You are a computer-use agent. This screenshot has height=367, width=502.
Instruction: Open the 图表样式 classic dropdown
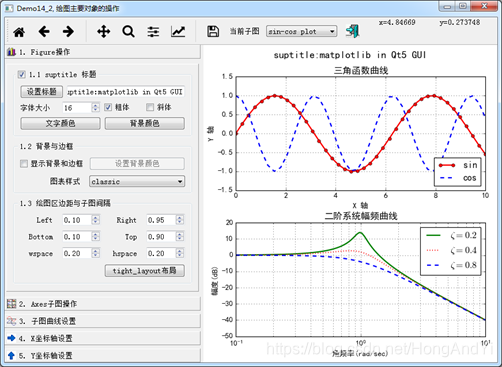(x=137, y=181)
